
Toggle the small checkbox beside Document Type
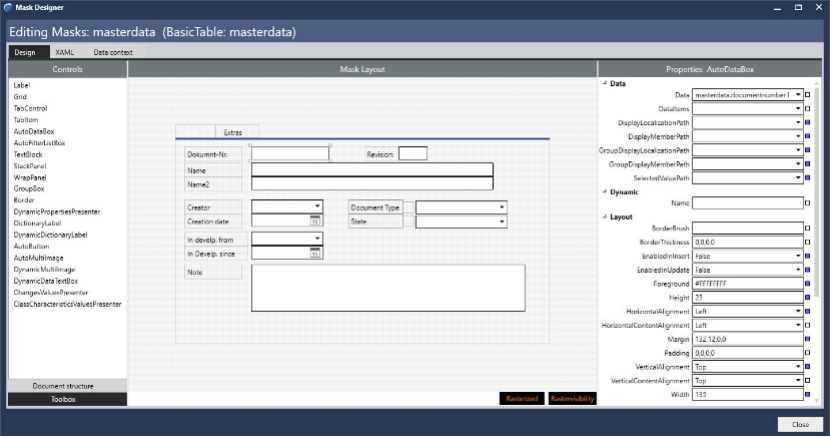point(409,208)
